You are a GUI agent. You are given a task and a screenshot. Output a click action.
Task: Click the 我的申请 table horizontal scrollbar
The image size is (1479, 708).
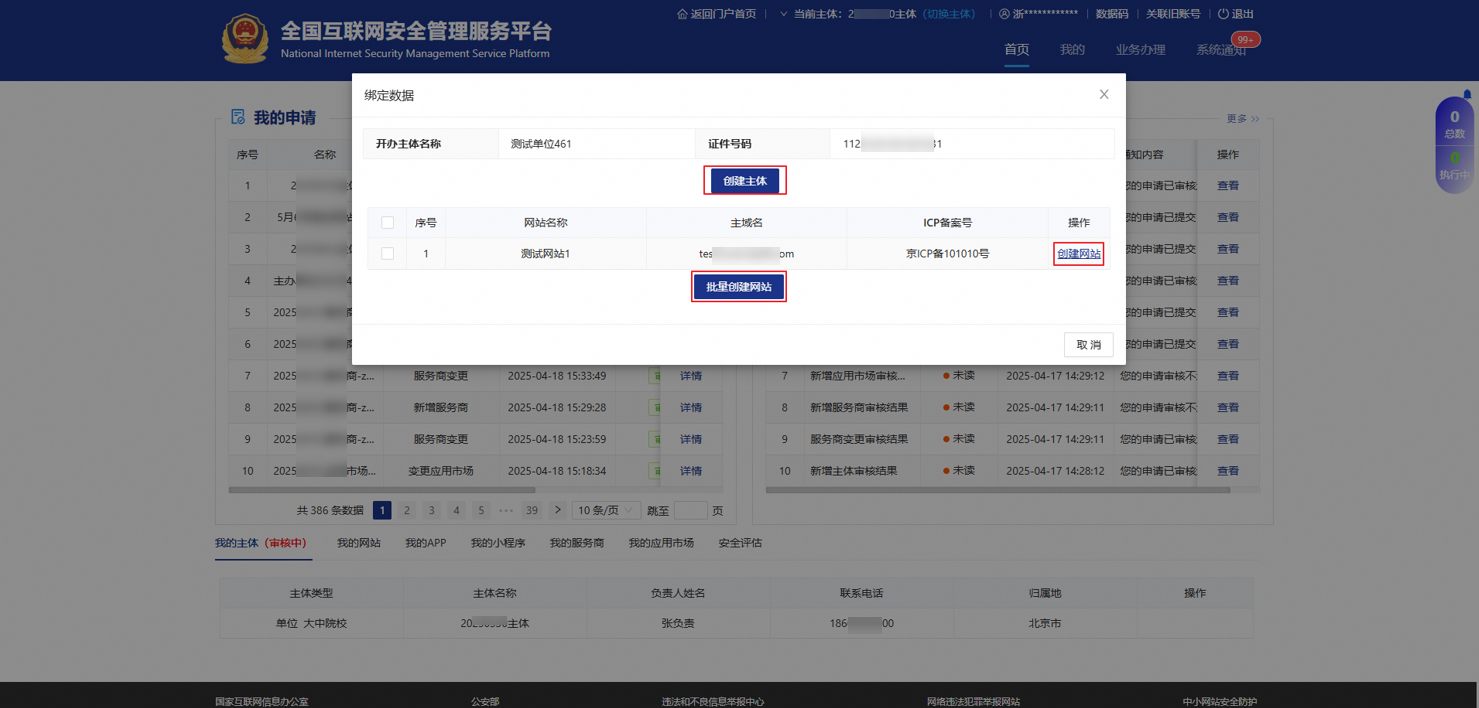[x=382, y=490]
